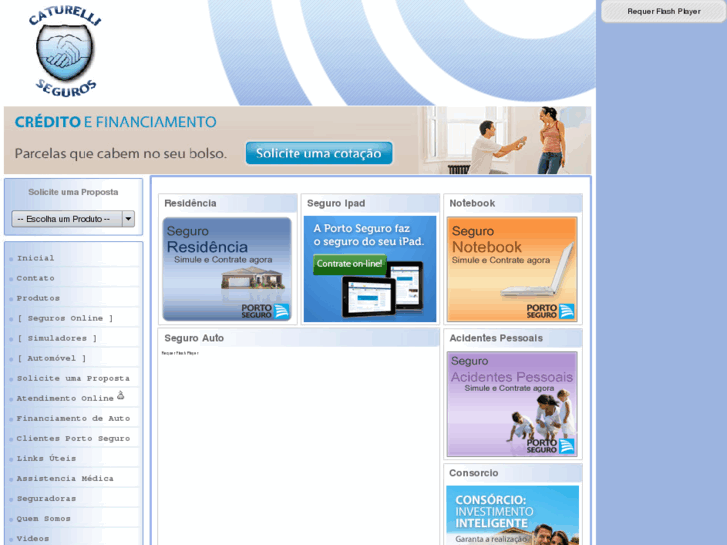
Task: Click the Caturelli Seguros shield logo
Action: click(64, 51)
